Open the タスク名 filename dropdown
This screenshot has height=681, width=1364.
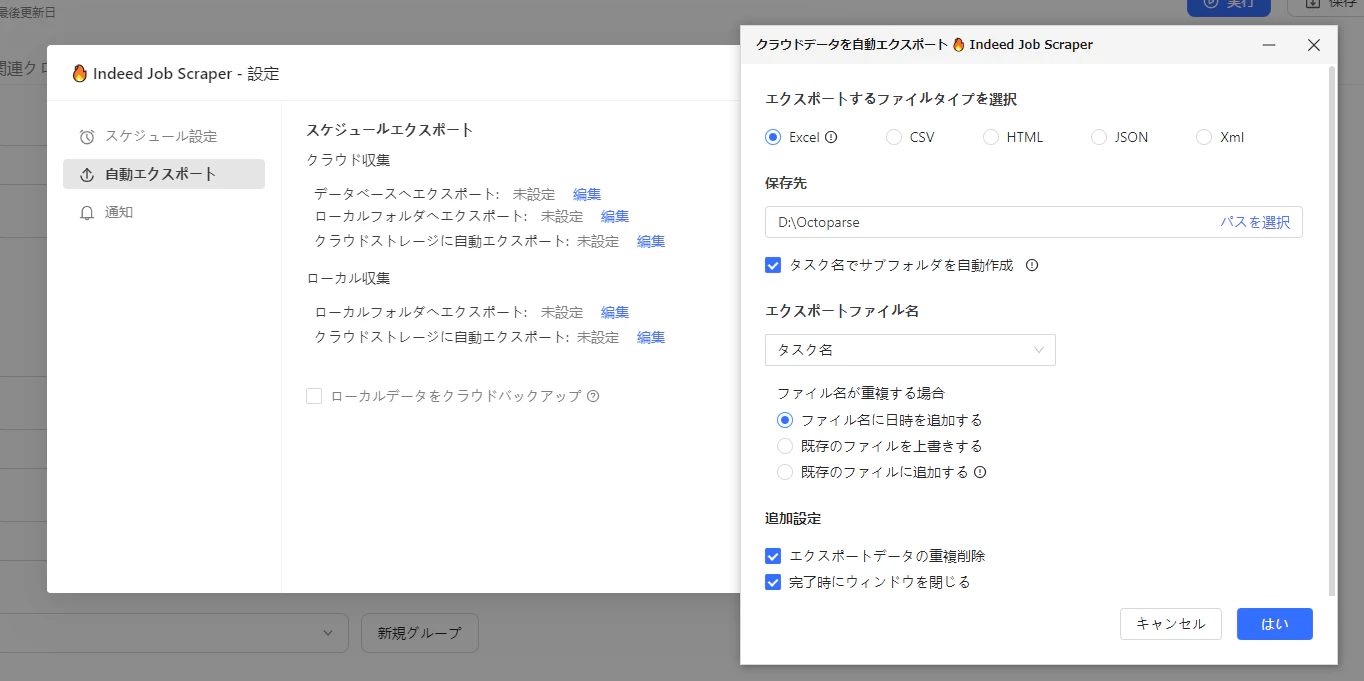pos(909,350)
